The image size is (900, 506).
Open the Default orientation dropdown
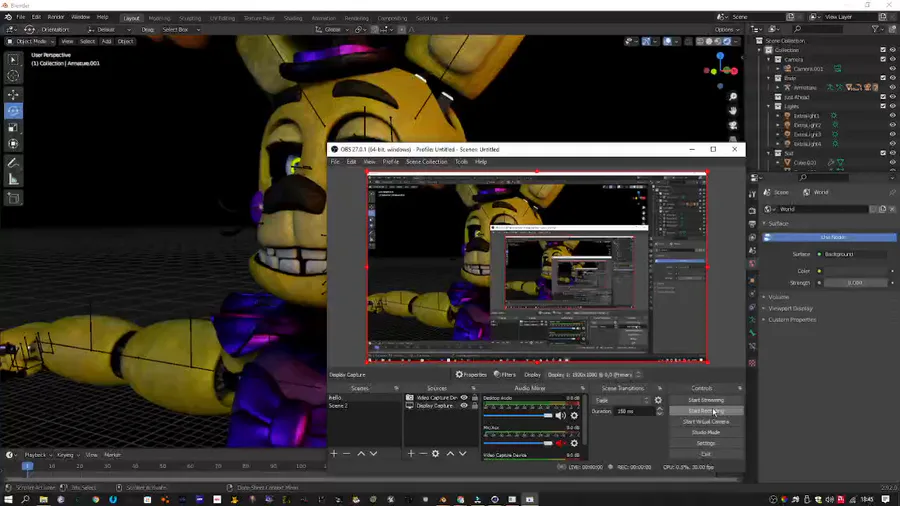click(108, 29)
